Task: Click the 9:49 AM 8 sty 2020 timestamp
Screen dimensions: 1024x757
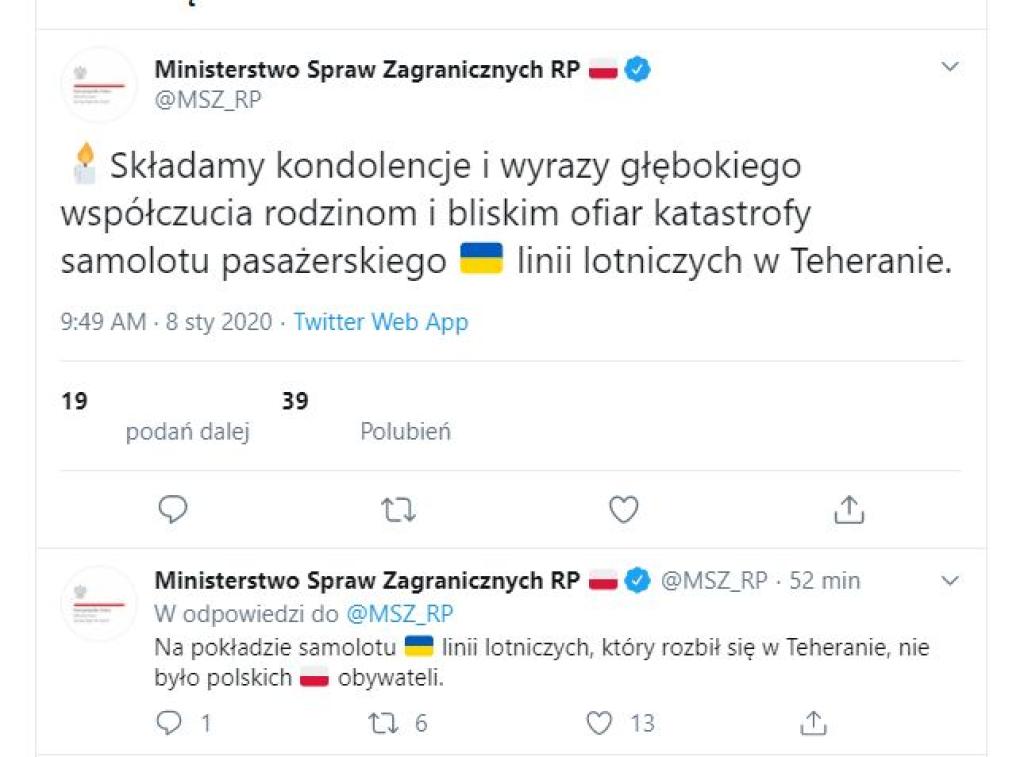Action: point(166,322)
